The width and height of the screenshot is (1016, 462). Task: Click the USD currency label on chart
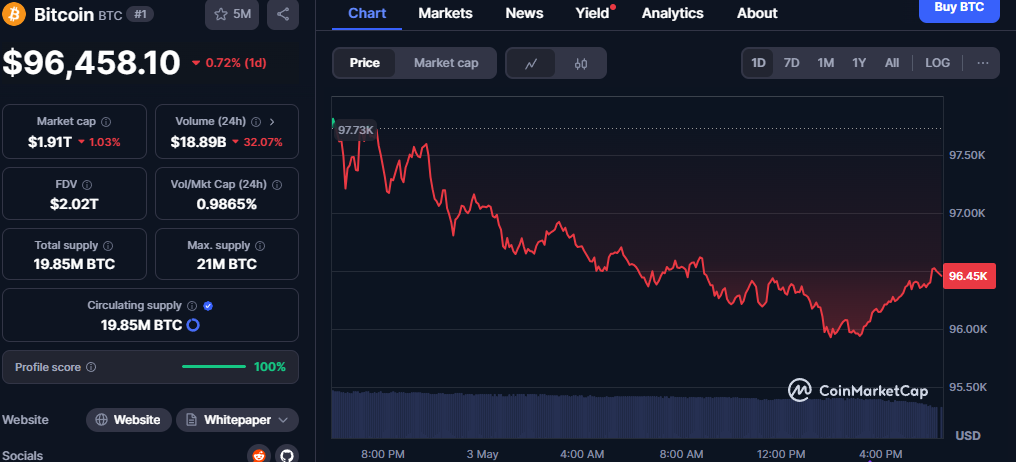(x=968, y=435)
